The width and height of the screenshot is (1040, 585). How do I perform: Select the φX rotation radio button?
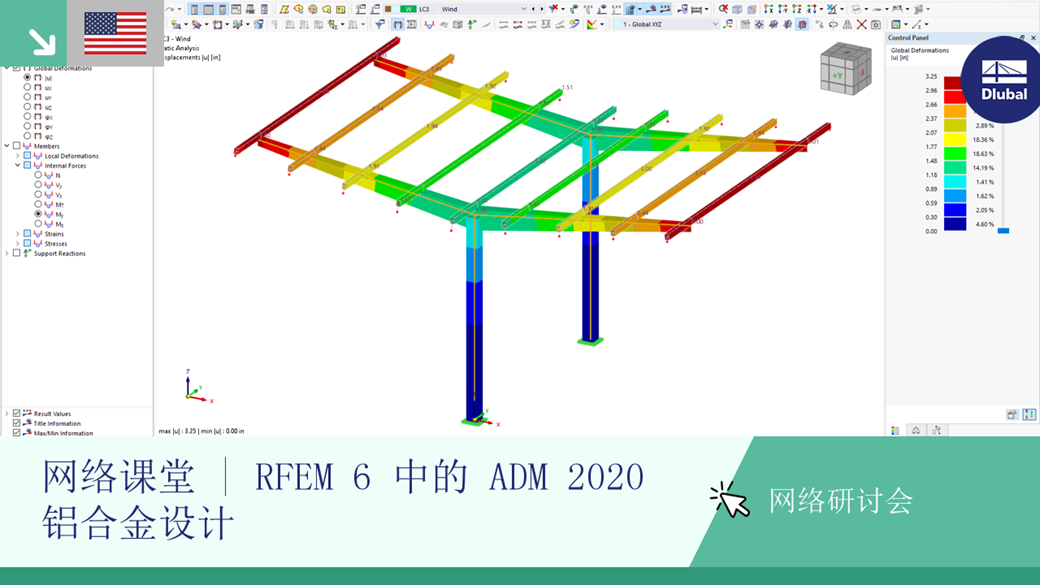pyautogui.click(x=27, y=116)
